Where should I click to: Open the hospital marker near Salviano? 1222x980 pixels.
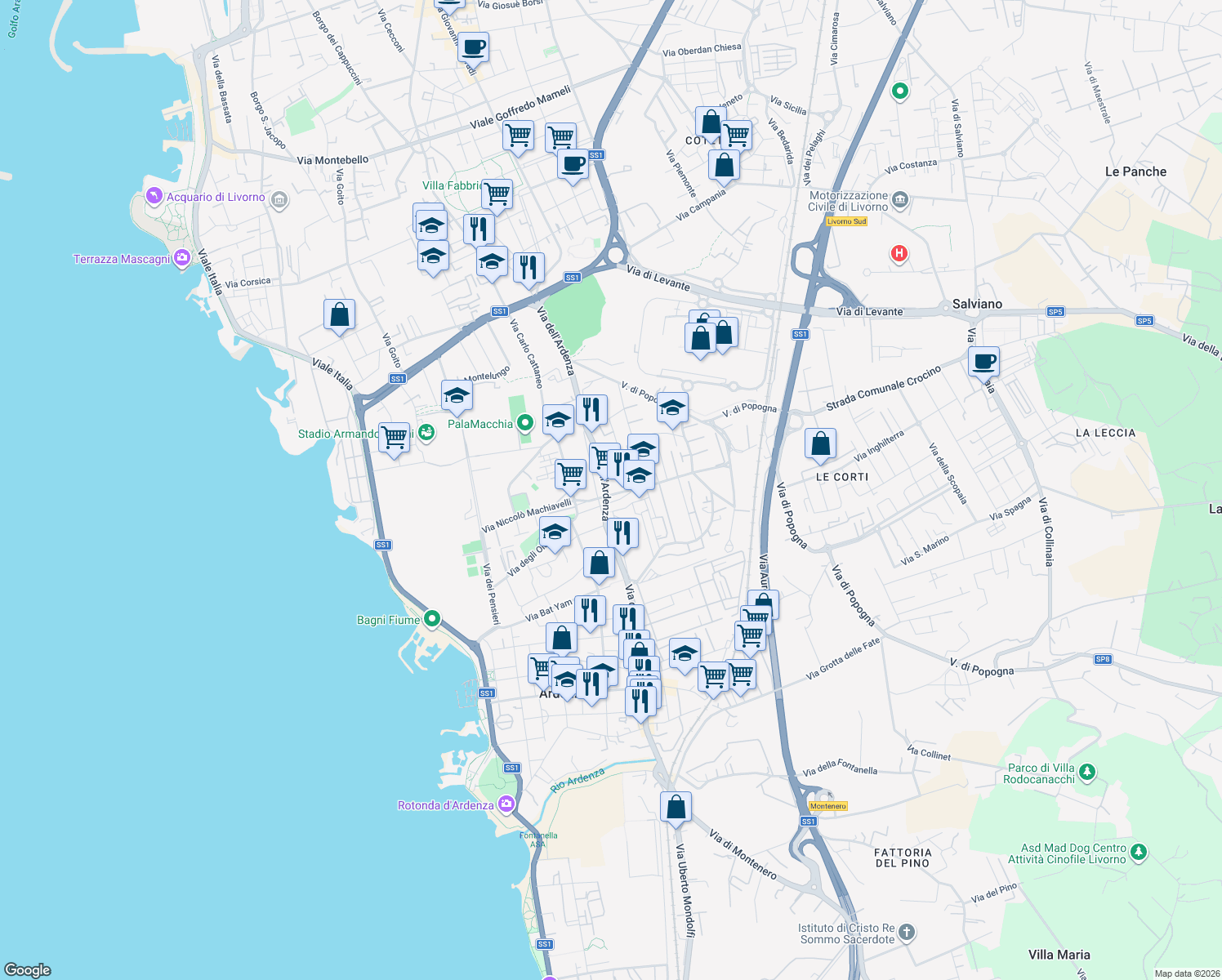pos(898,254)
